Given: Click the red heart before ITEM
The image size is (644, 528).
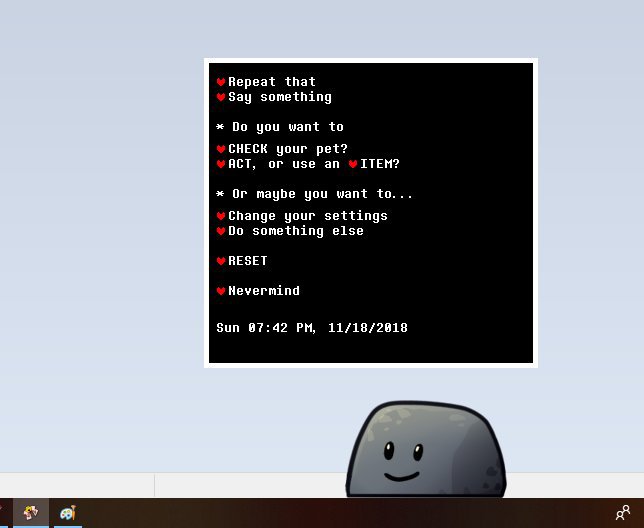Looking at the screenshot, I should 353,164.
